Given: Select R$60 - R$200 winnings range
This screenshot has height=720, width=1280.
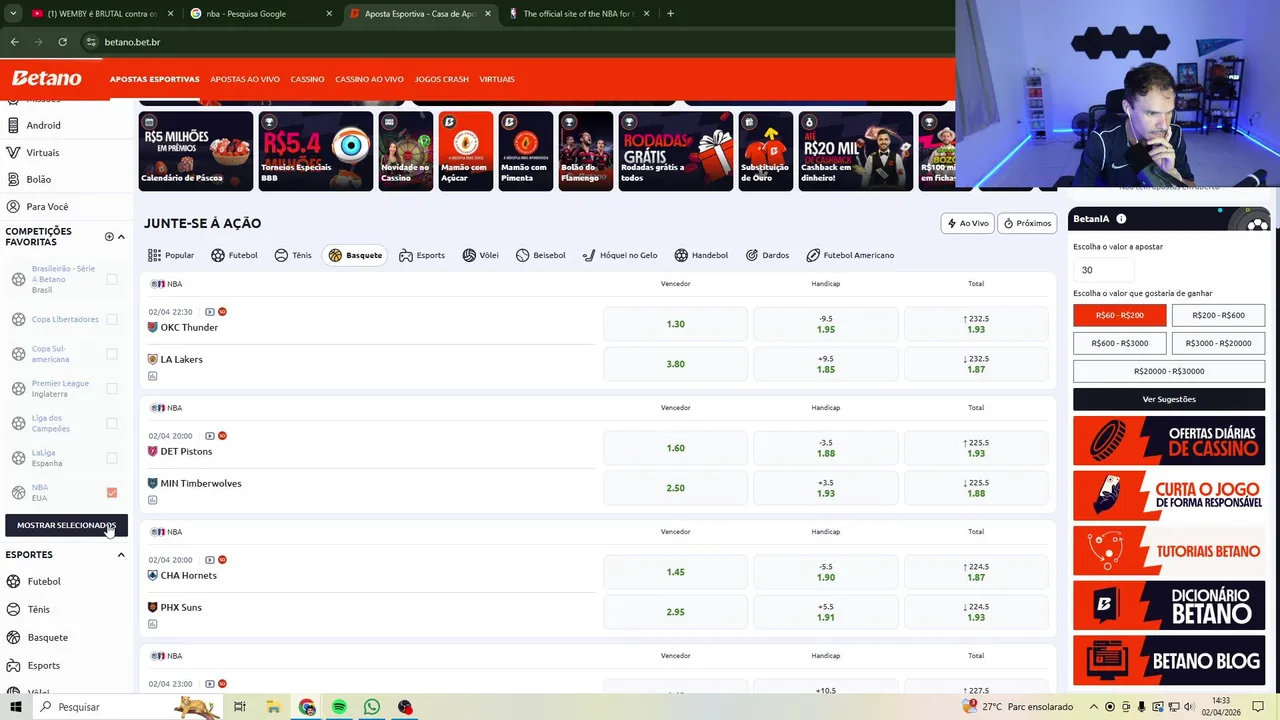Looking at the screenshot, I should click(x=1120, y=315).
